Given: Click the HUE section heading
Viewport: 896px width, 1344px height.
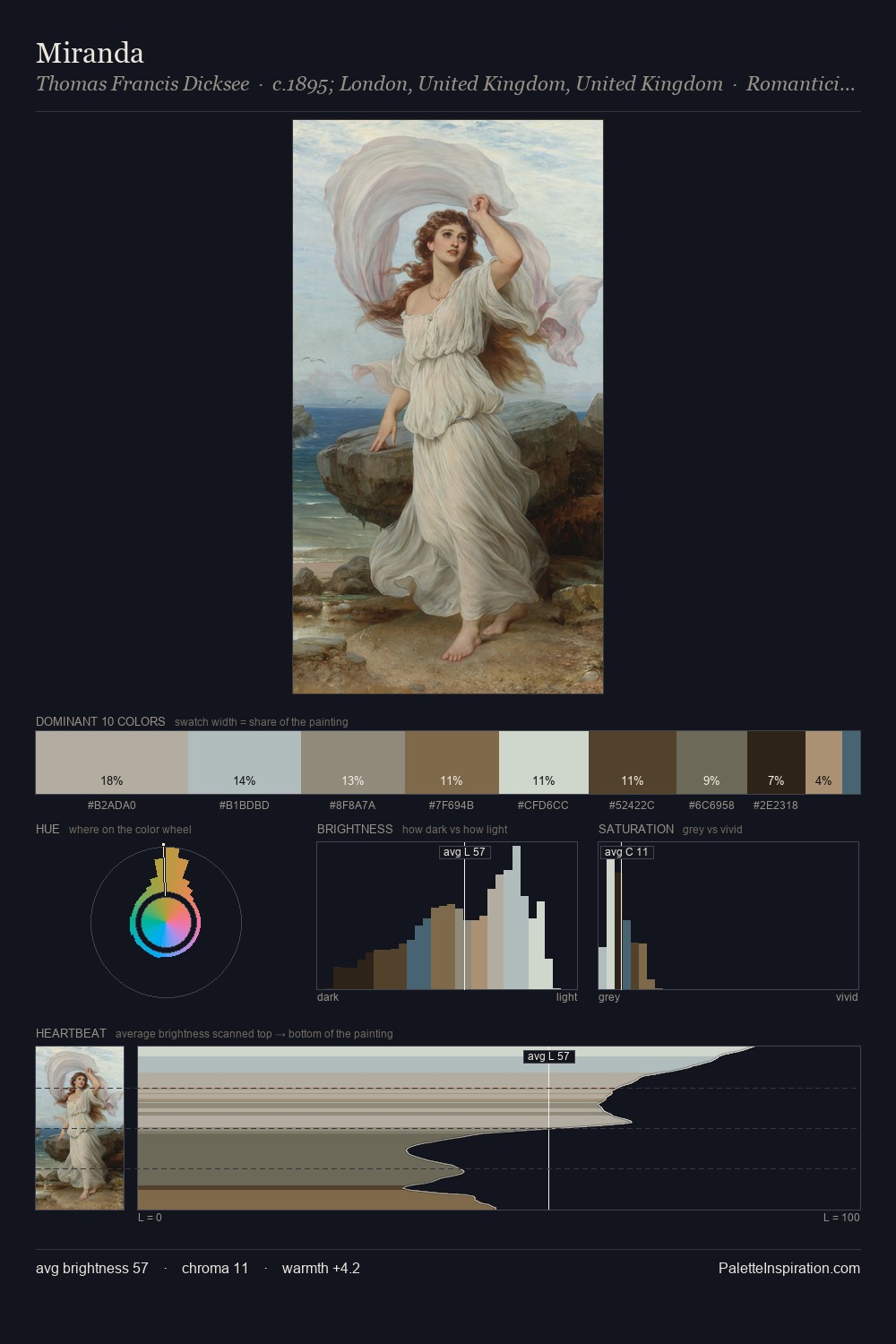Looking at the screenshot, I should [x=47, y=829].
